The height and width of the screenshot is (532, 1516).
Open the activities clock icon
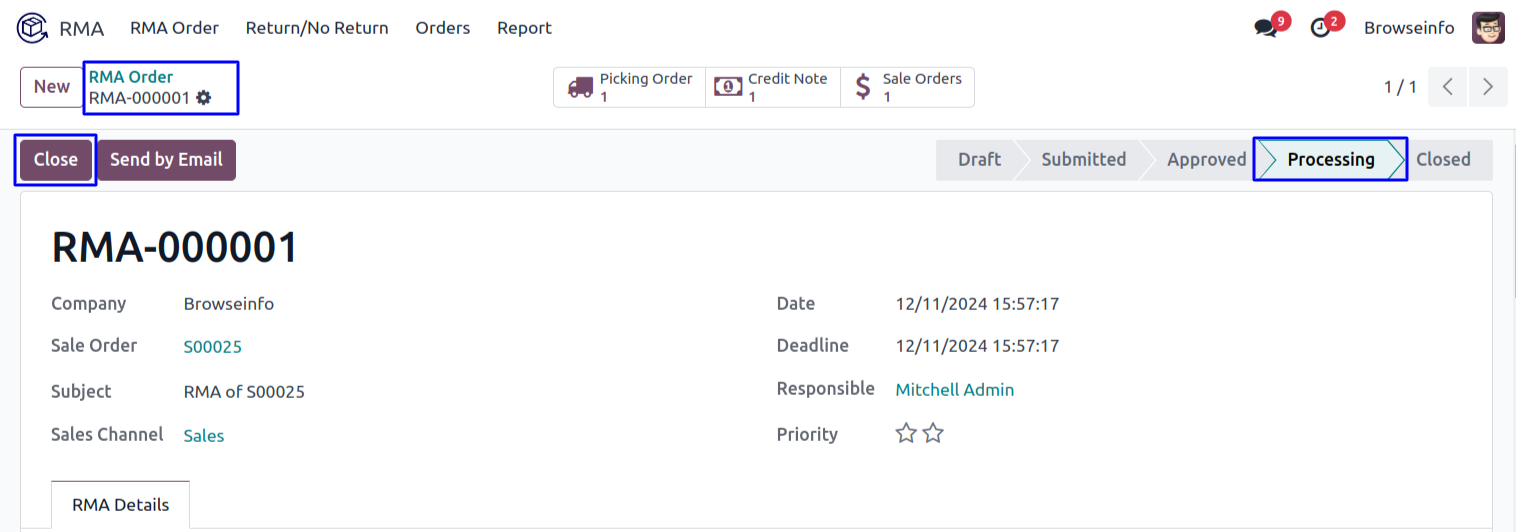1321,28
